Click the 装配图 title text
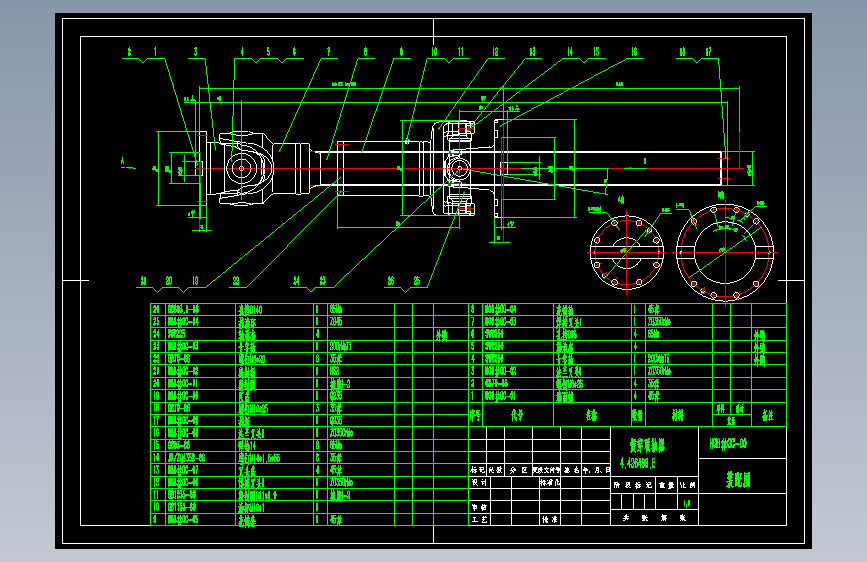867x562 pixels. (738, 480)
